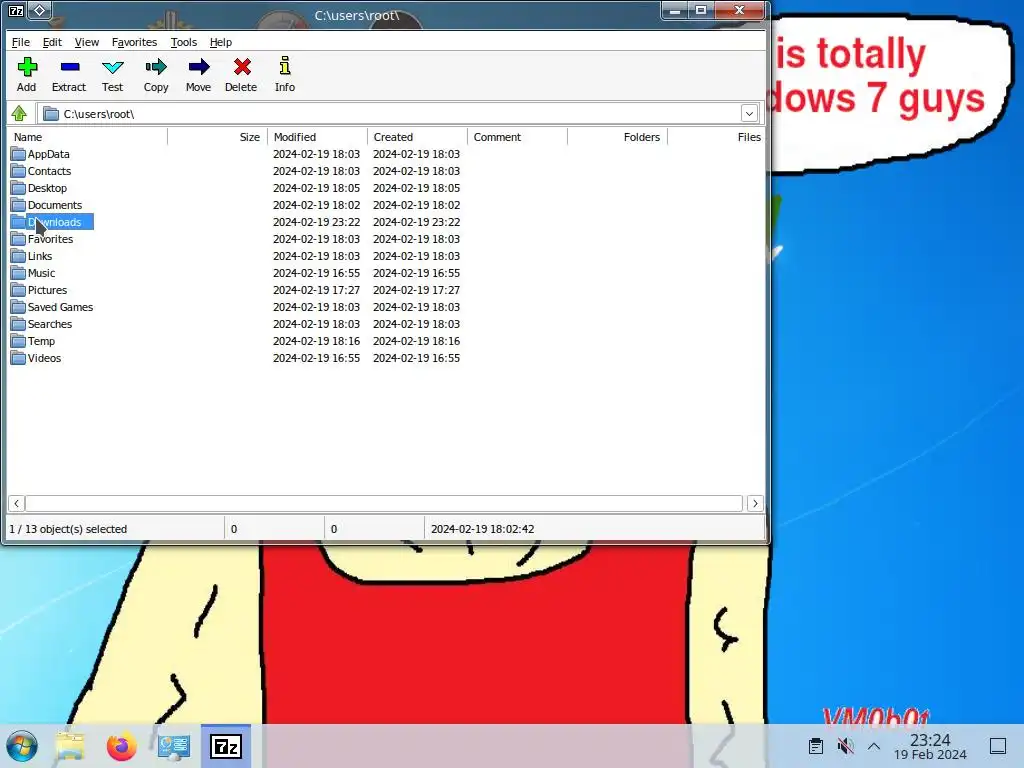Open the Help menu
1024x768 pixels.
pos(221,42)
